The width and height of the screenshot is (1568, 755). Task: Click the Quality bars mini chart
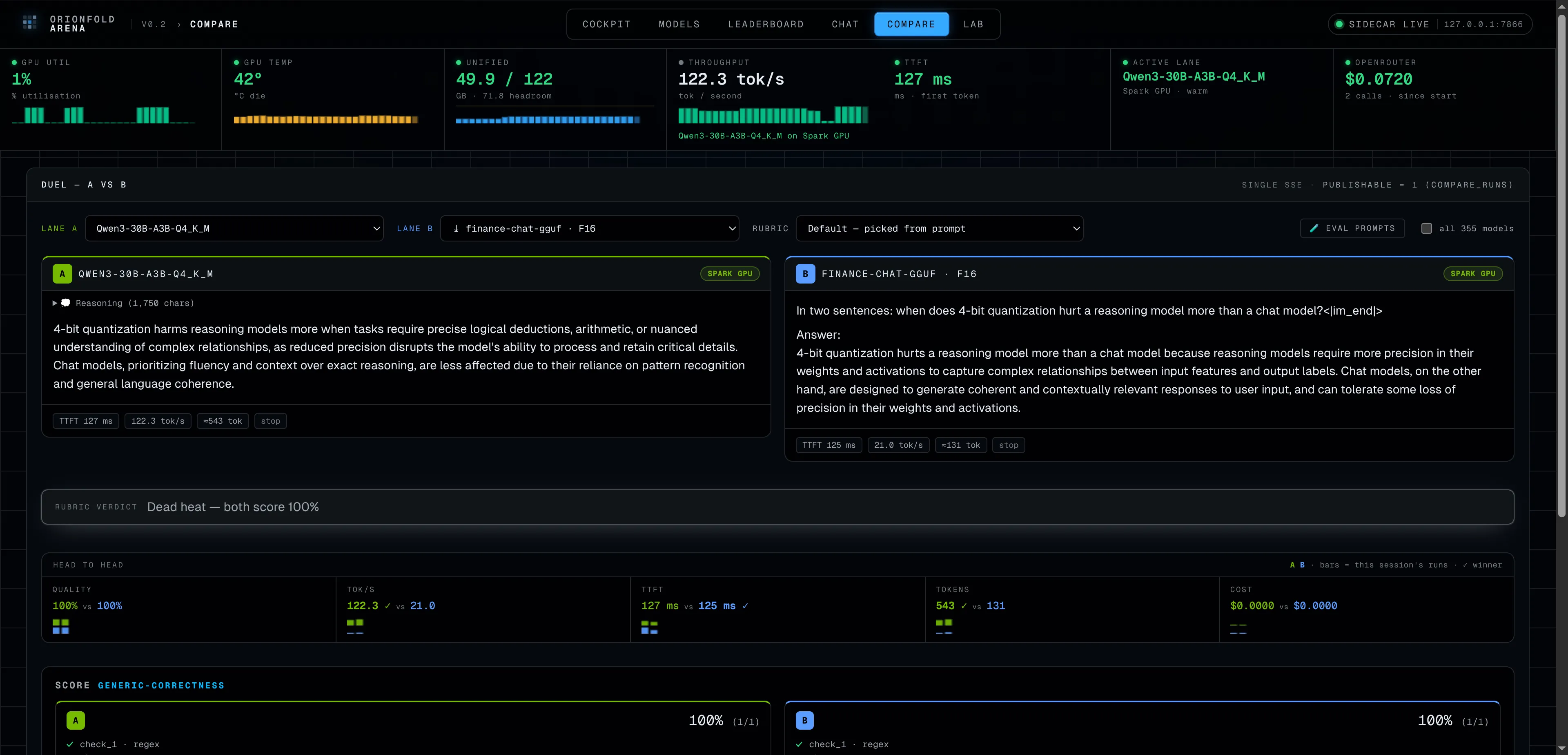pos(60,626)
